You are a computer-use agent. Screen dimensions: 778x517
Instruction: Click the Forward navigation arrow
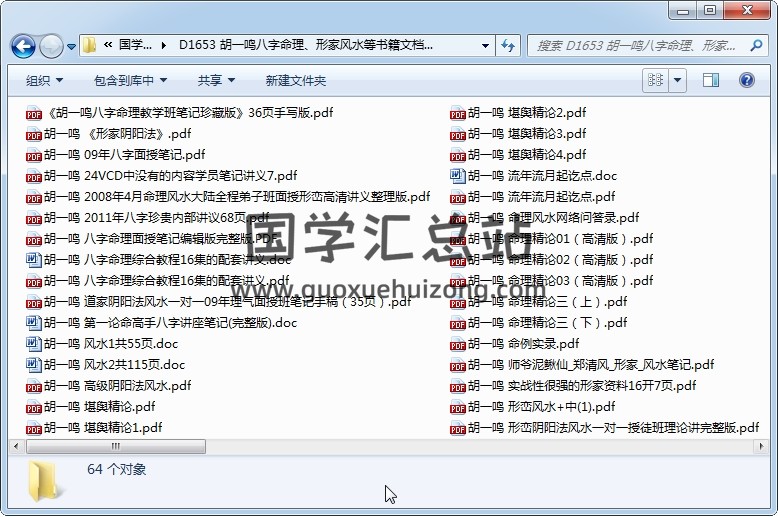51,46
